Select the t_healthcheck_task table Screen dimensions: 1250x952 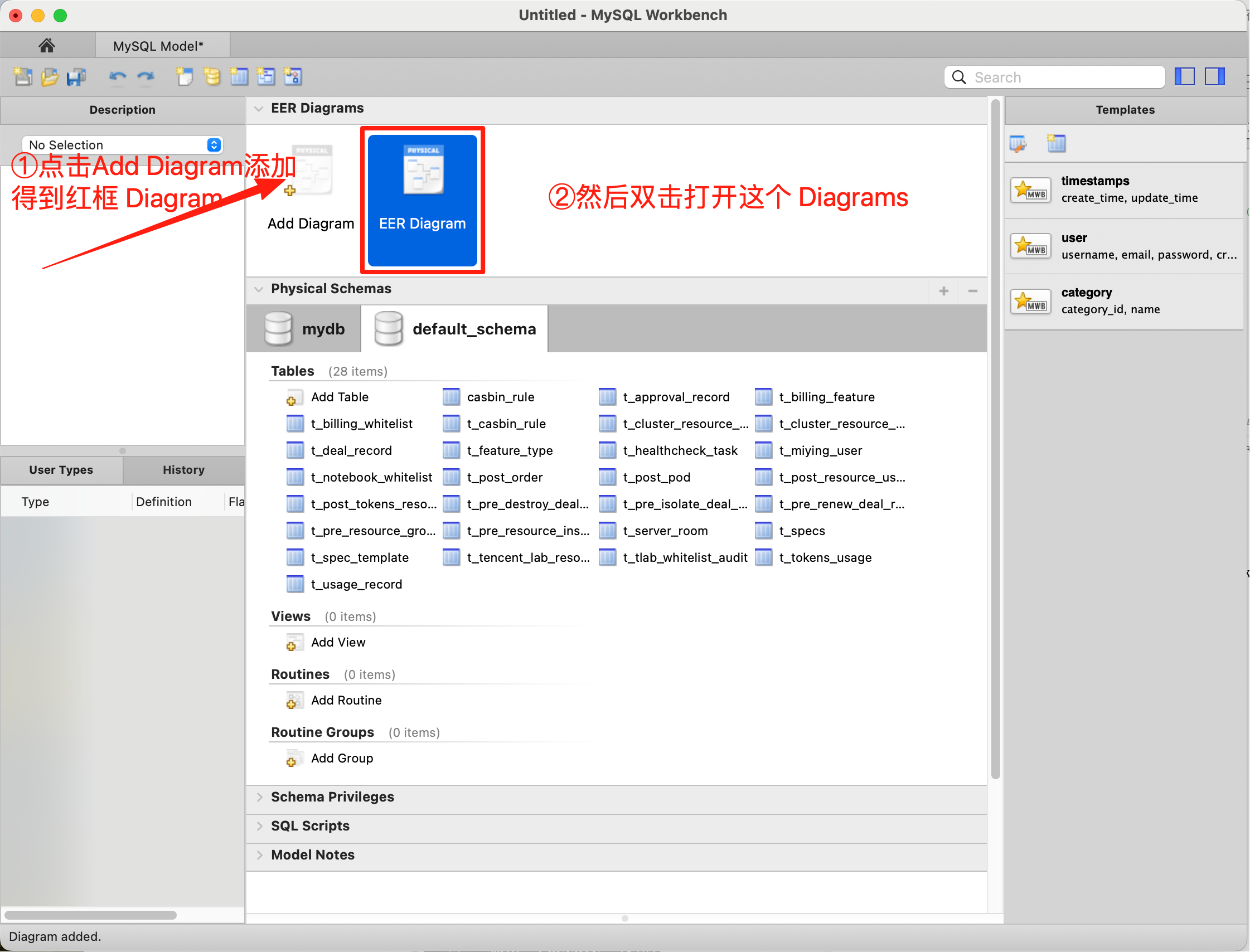(668, 450)
